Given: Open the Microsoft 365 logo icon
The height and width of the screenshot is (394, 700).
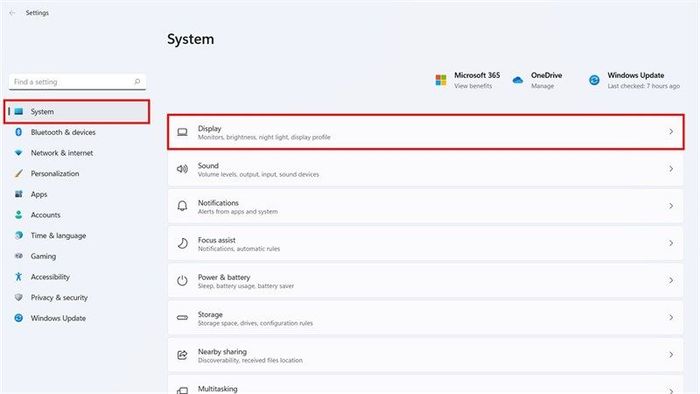Looking at the screenshot, I should coord(441,80).
